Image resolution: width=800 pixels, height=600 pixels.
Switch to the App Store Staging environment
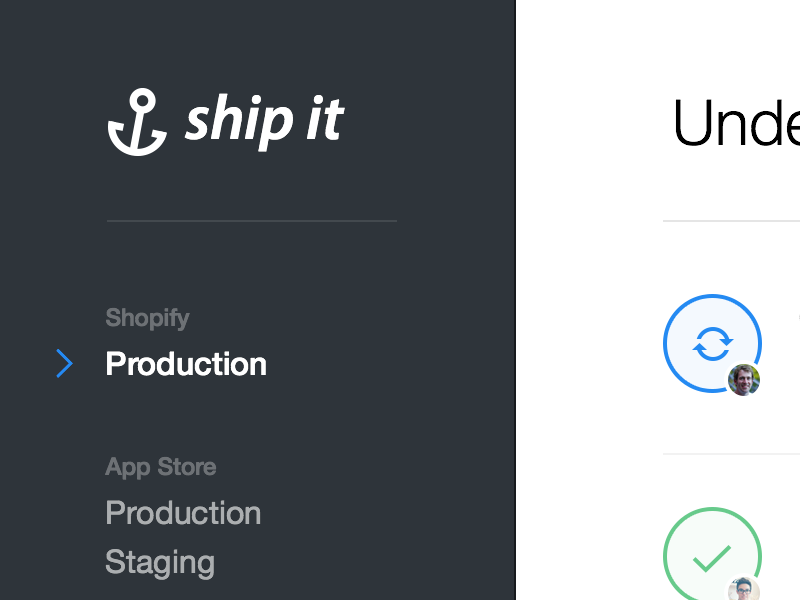[x=159, y=562]
